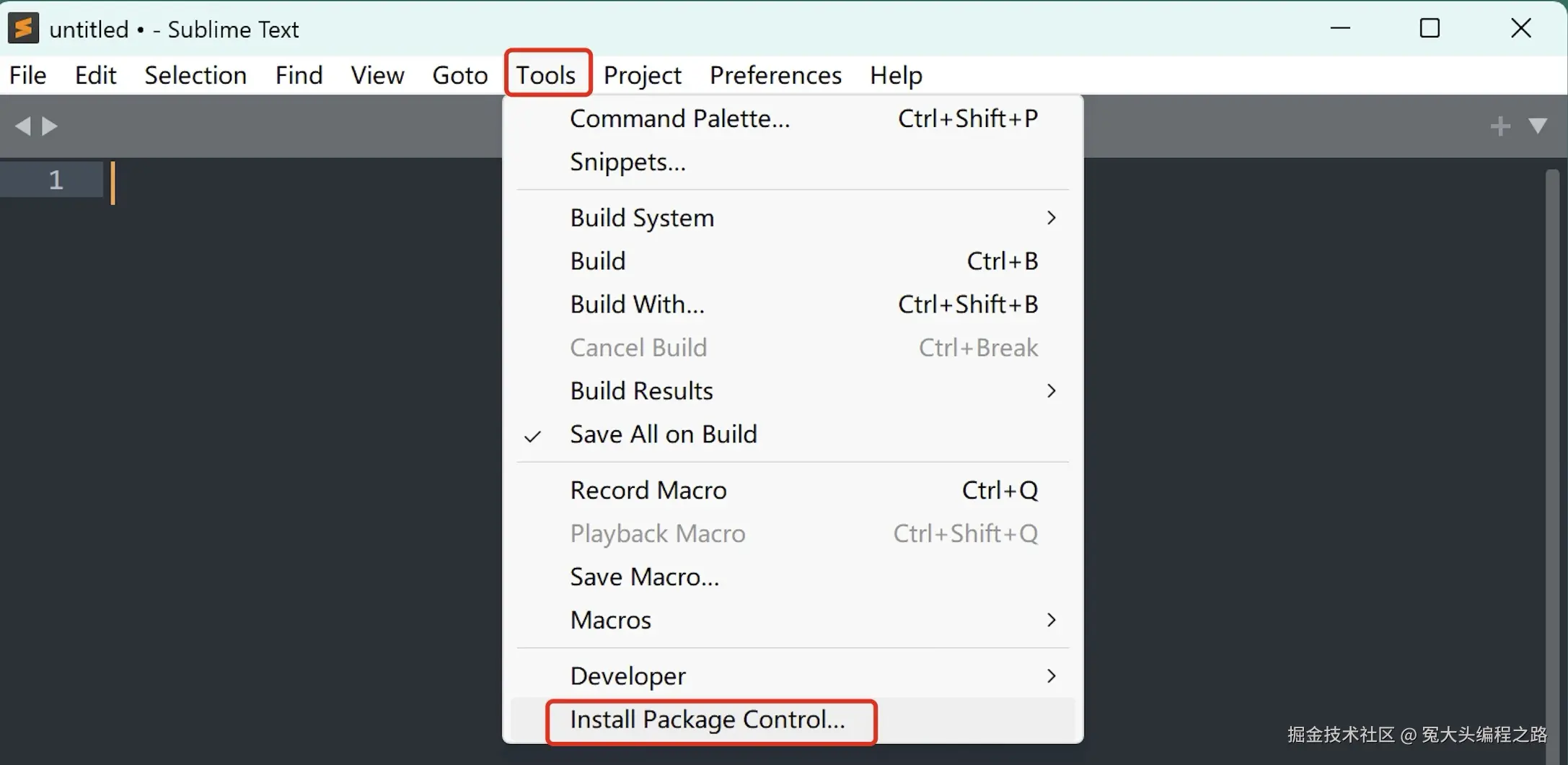Click Build With option
Image resolution: width=1568 pixels, height=765 pixels.
click(637, 305)
